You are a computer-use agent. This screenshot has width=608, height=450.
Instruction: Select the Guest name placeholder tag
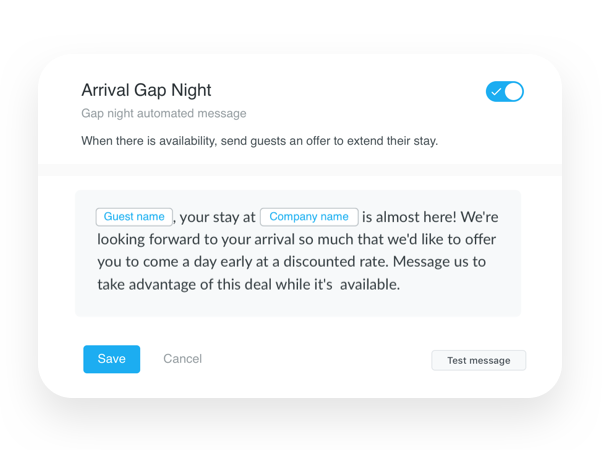pyautogui.click(x=134, y=217)
